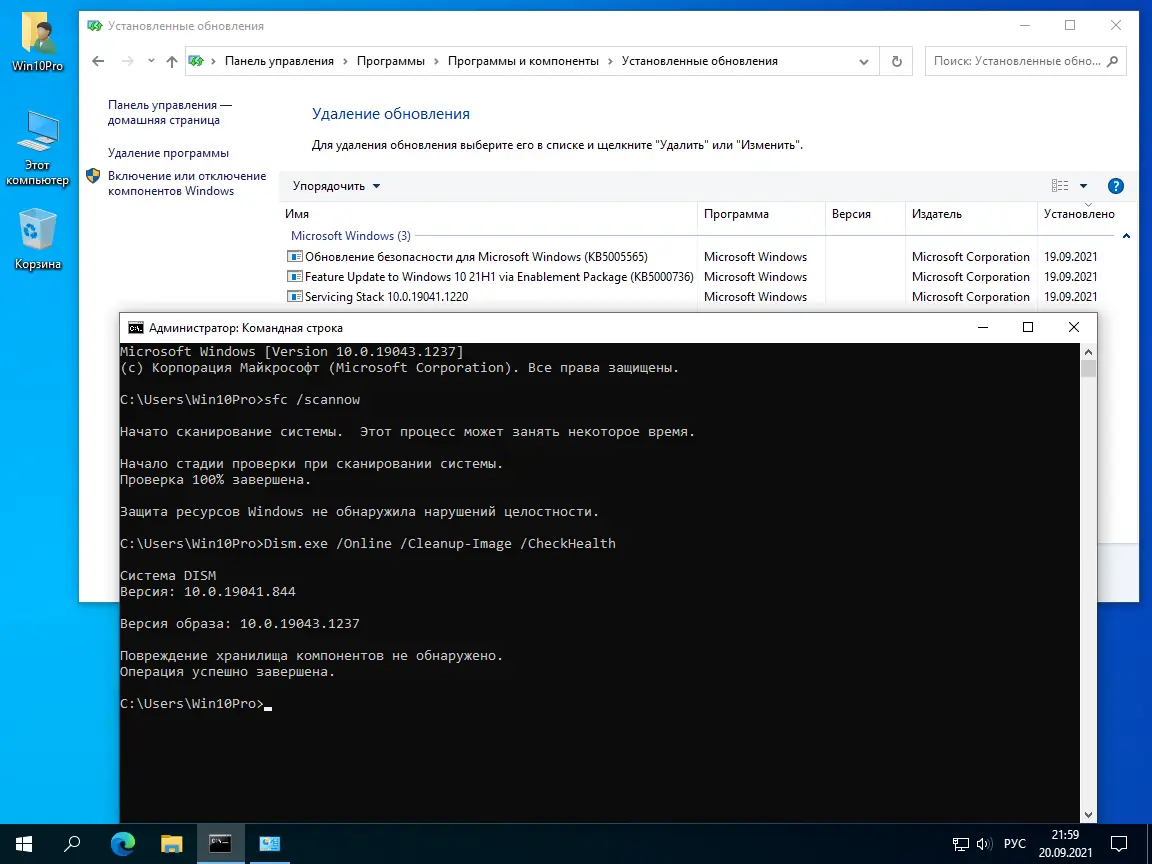
Task: Launch Microsoft Edge from the taskbar
Action: [x=123, y=843]
